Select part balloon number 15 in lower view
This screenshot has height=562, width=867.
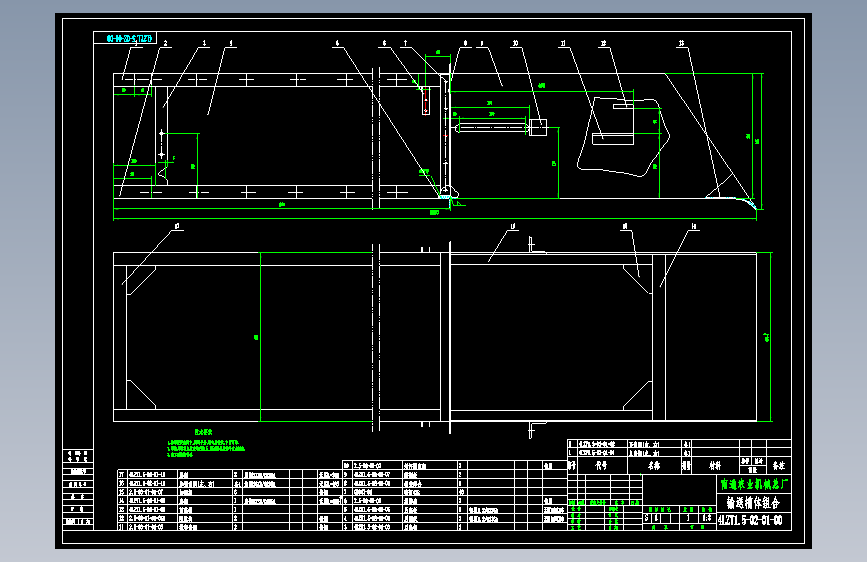[x=513, y=226]
